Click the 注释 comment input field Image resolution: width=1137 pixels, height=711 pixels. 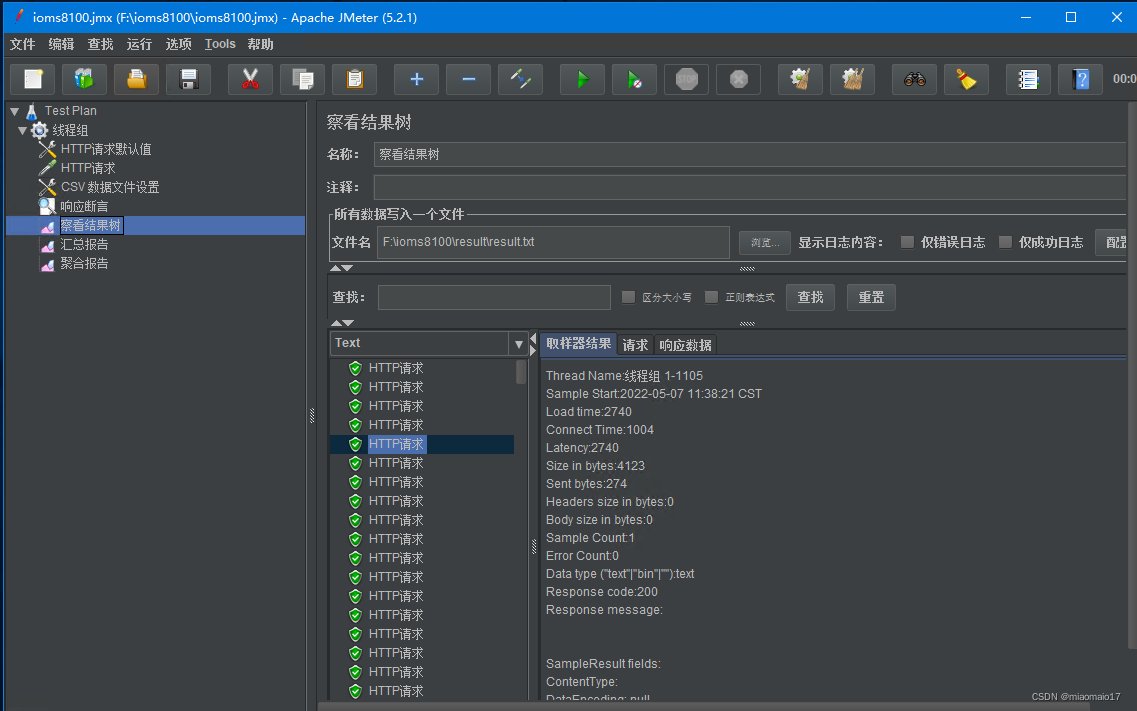coord(751,187)
